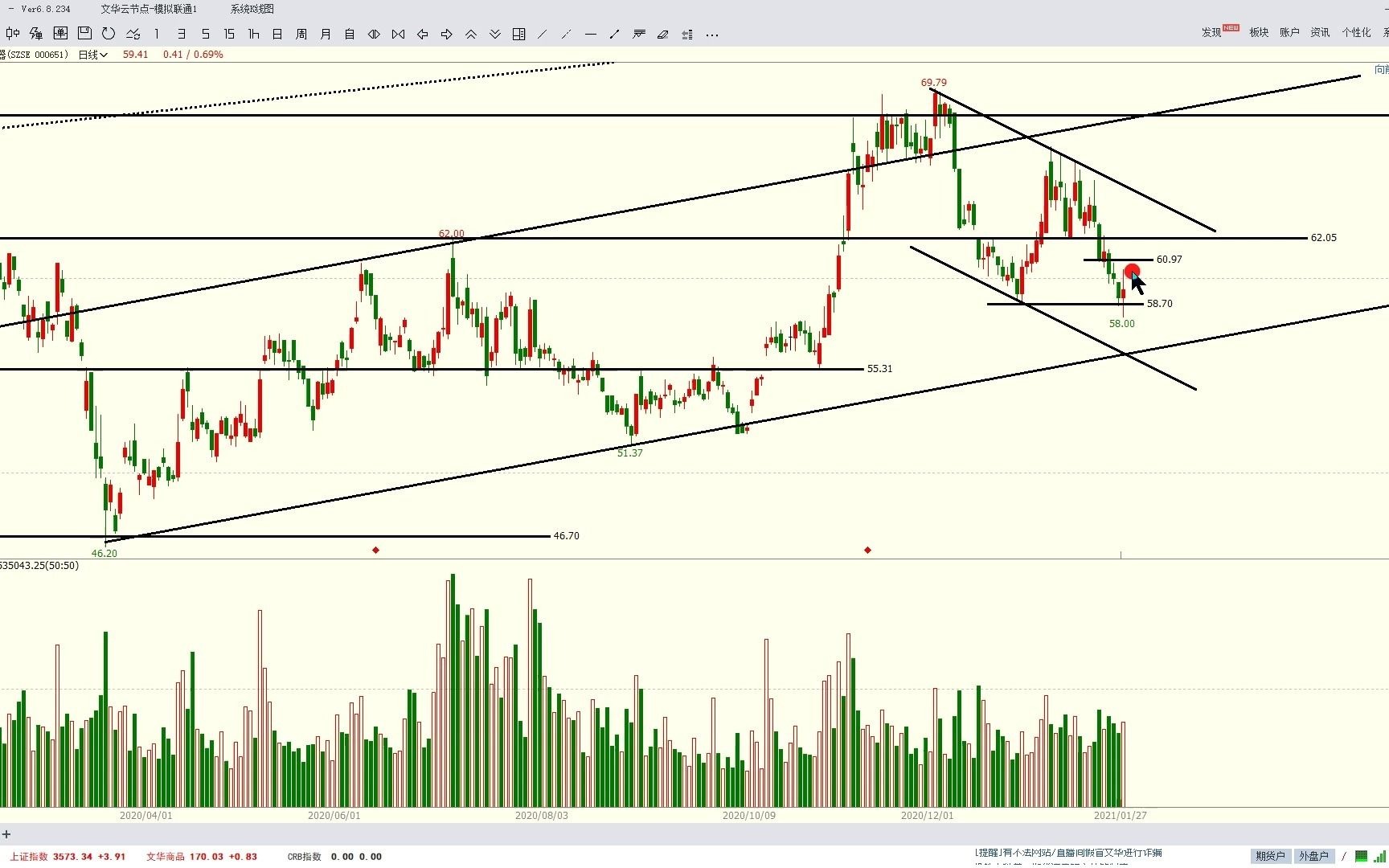Image resolution: width=1389 pixels, height=868 pixels.
Task: Select the parallel lines drawing tool
Action: point(639,34)
